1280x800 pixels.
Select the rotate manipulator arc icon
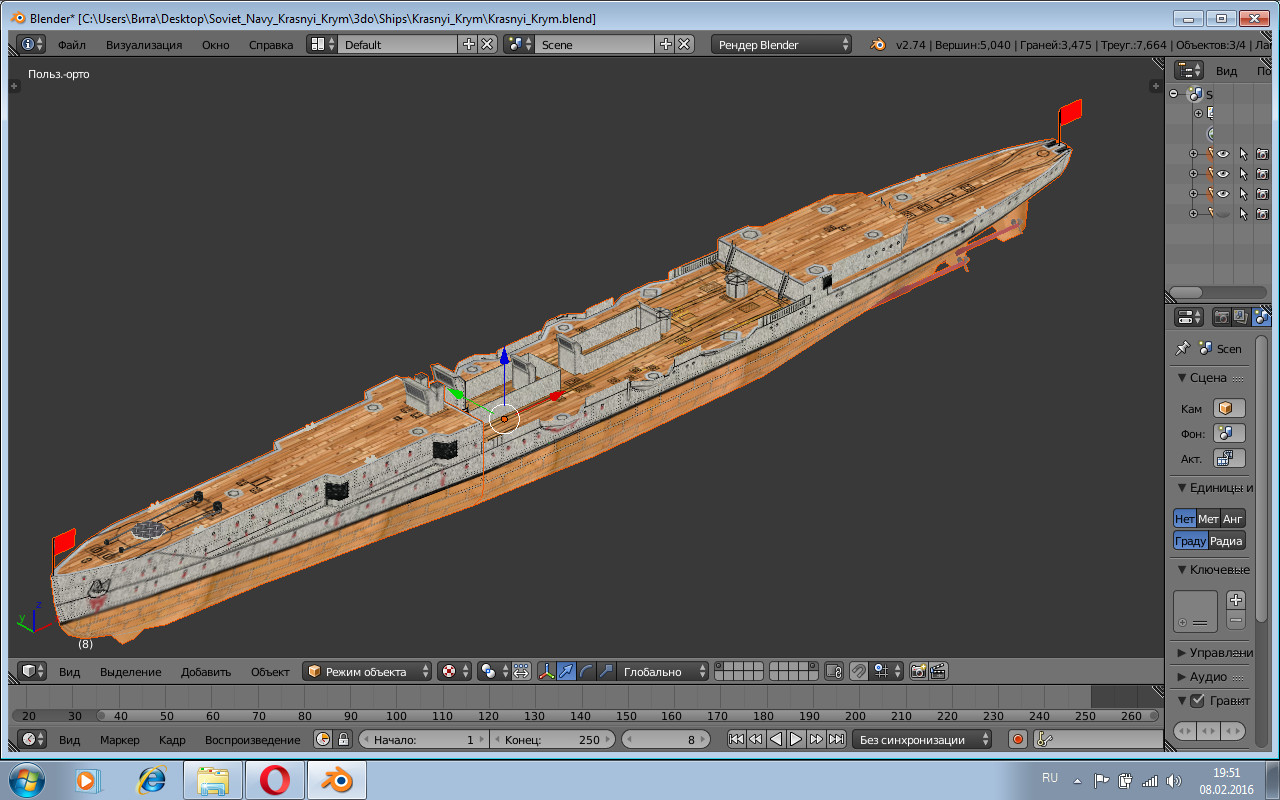click(x=587, y=671)
